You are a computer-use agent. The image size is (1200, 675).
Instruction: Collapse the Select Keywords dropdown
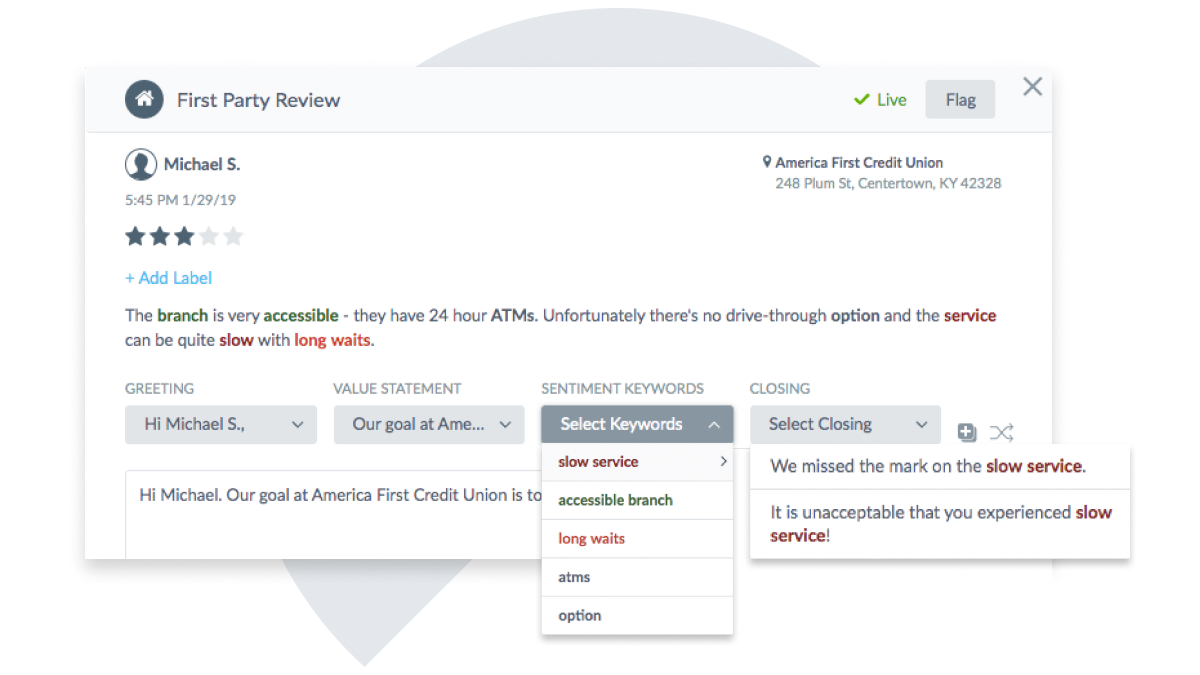click(x=637, y=424)
